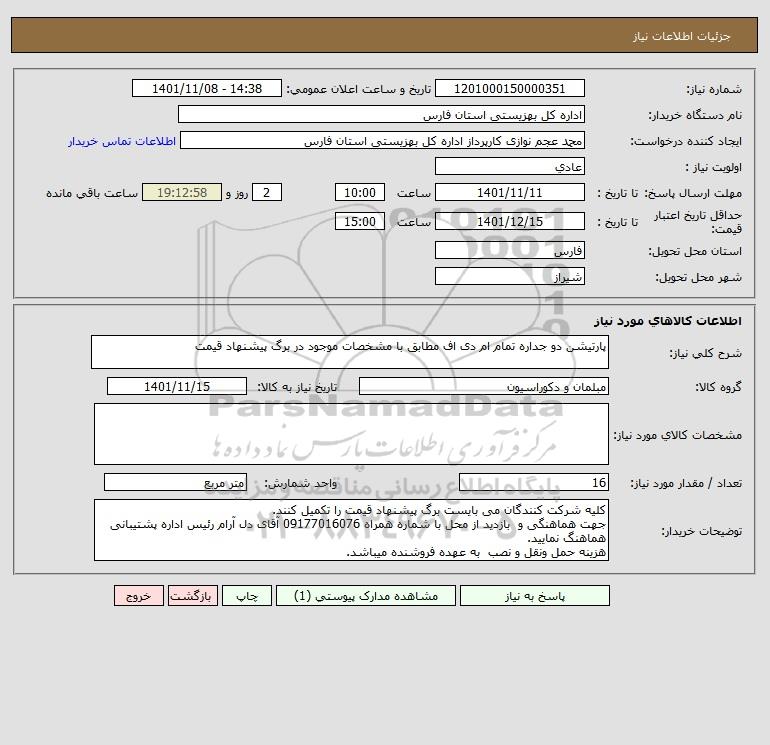
Task: Click the validity time field 15:00
Action: click(x=360, y=221)
